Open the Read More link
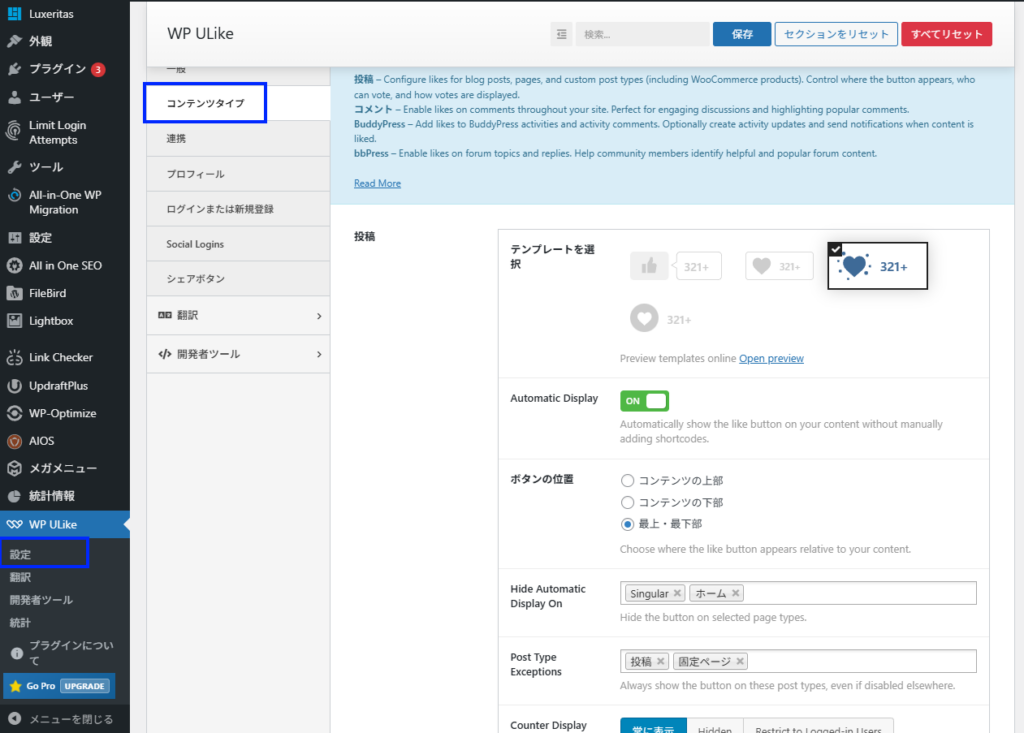The width and height of the screenshot is (1024, 733). pos(377,183)
